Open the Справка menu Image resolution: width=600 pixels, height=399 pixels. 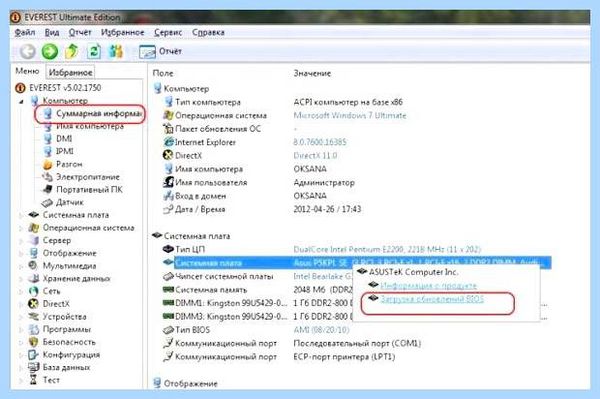[208, 33]
